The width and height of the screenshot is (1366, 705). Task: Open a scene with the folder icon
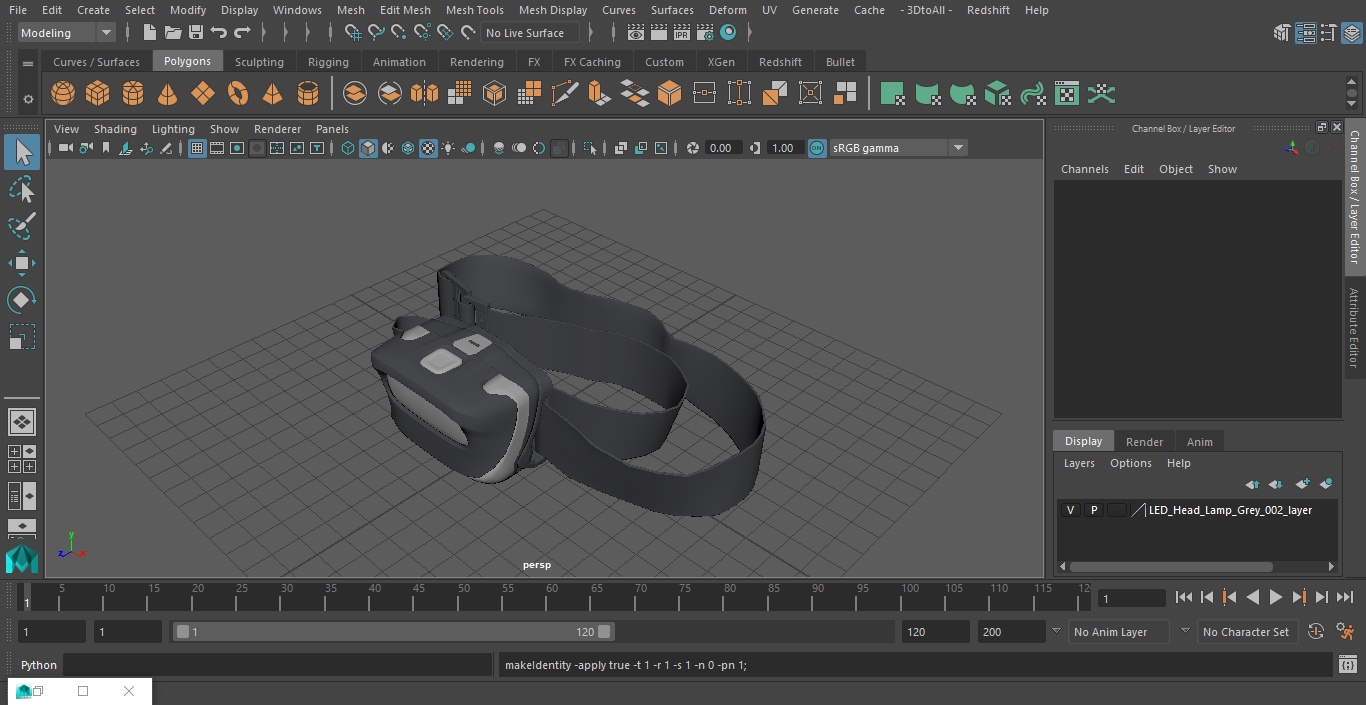[x=173, y=33]
